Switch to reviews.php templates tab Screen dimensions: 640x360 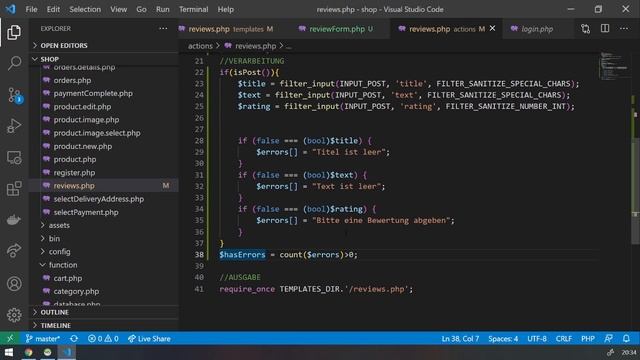[x=231, y=29]
